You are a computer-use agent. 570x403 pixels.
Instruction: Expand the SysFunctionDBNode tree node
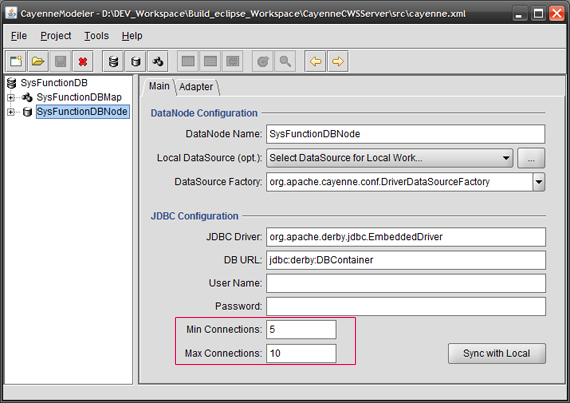[x=11, y=112]
